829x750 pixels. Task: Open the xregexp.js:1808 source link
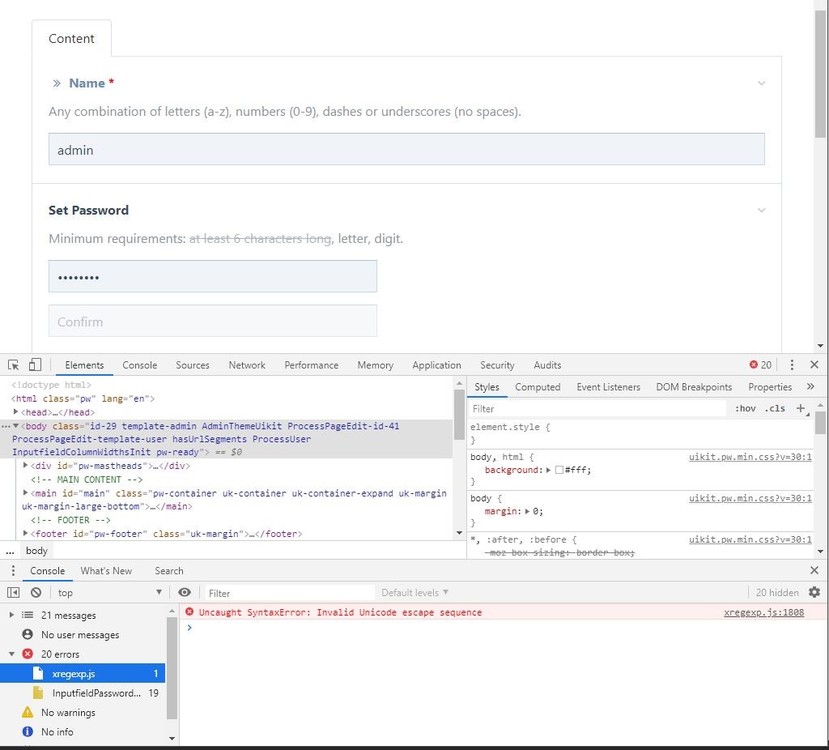point(763,612)
